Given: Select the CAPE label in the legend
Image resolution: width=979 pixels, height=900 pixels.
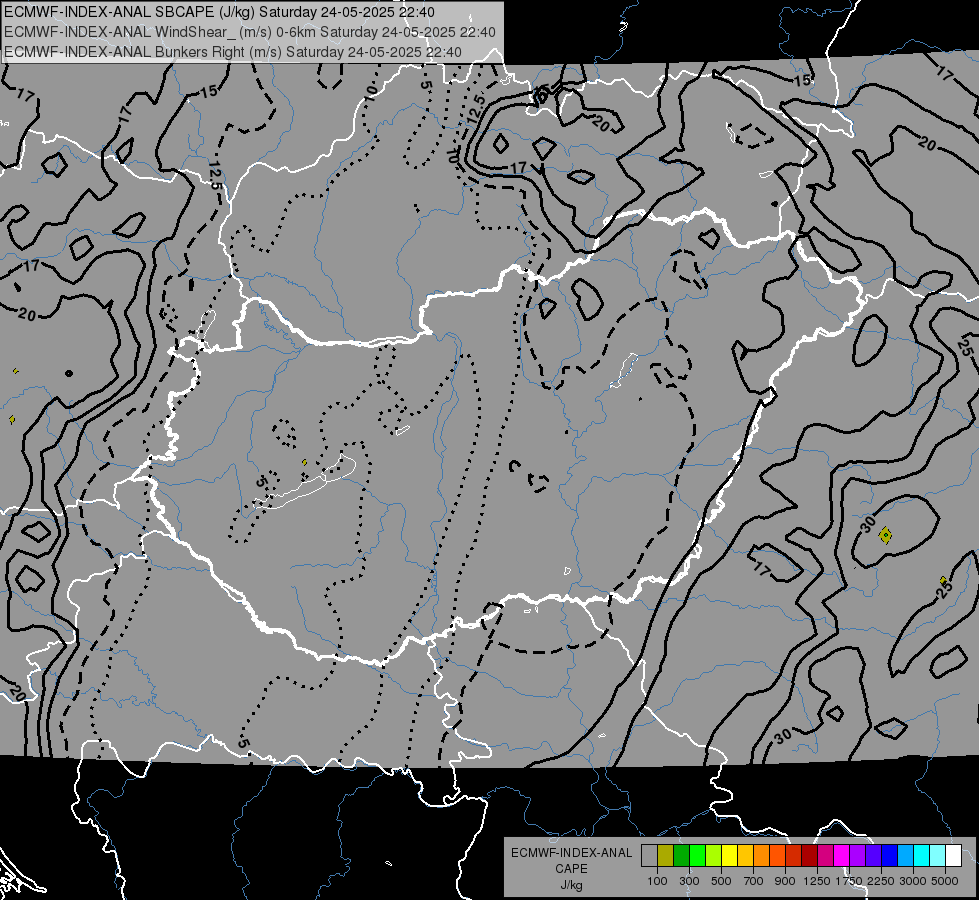Looking at the screenshot, I should click(x=571, y=869).
